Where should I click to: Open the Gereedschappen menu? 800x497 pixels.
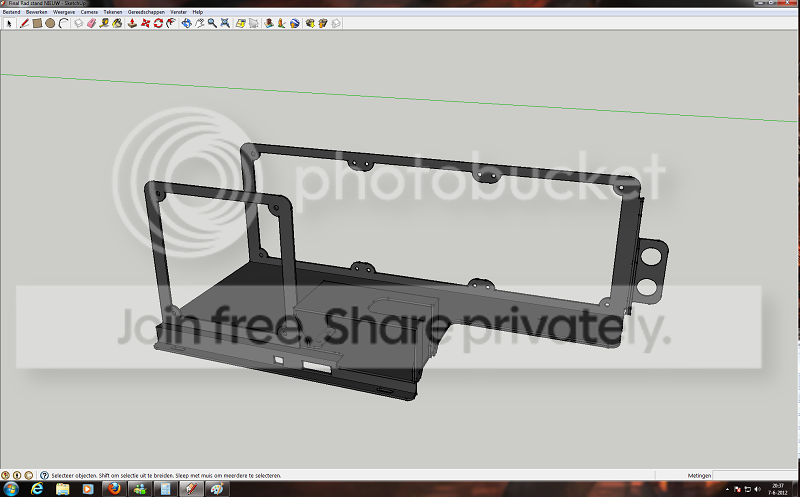(x=146, y=12)
